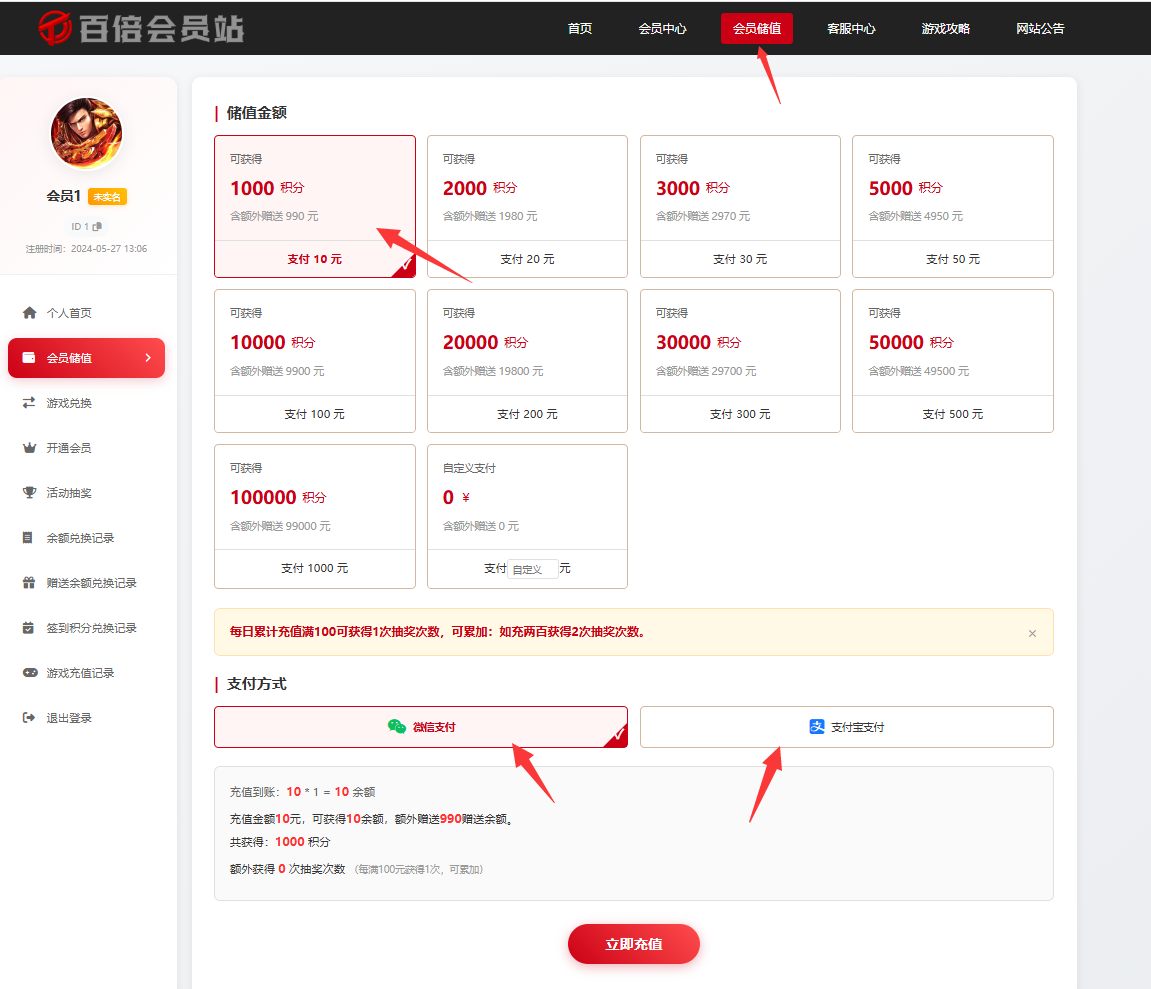Copy member ID using the copy icon
This screenshot has width=1151, height=989.
[x=97, y=226]
